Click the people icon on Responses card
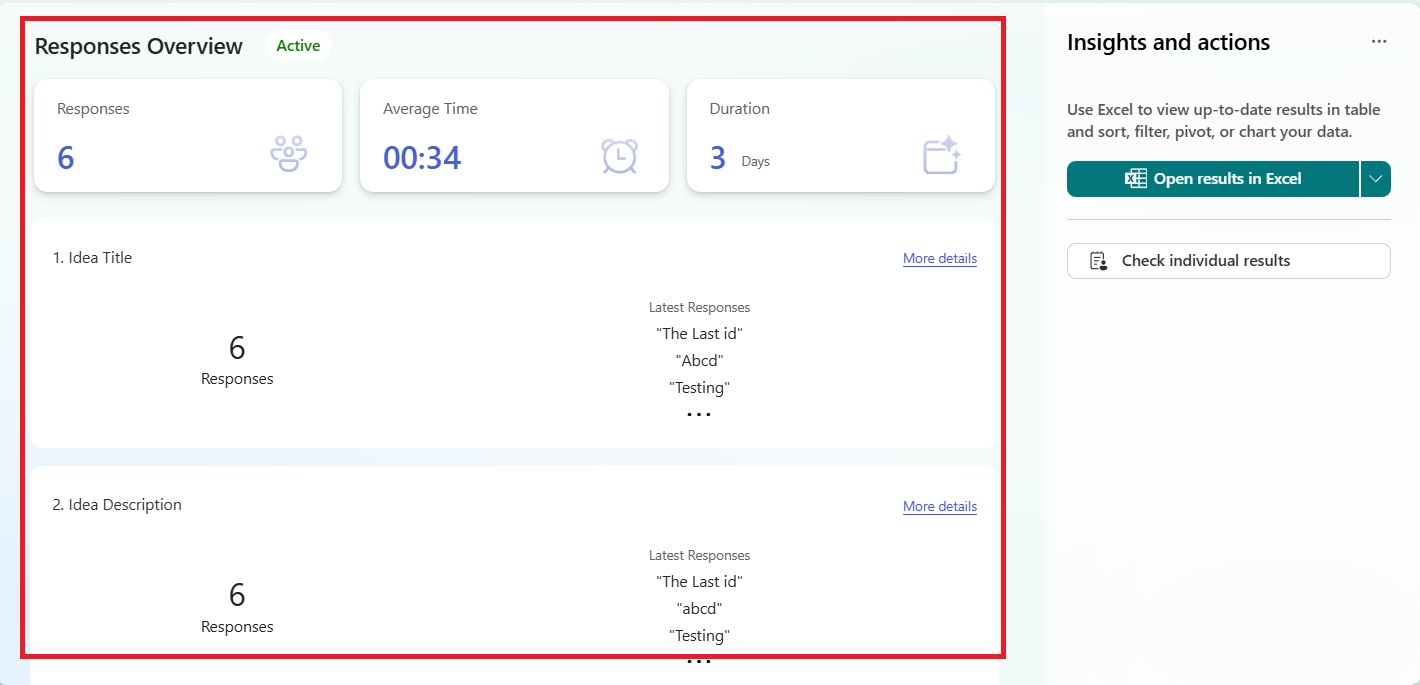Screen dimensions: 1420x685 pyautogui.click(x=288, y=155)
